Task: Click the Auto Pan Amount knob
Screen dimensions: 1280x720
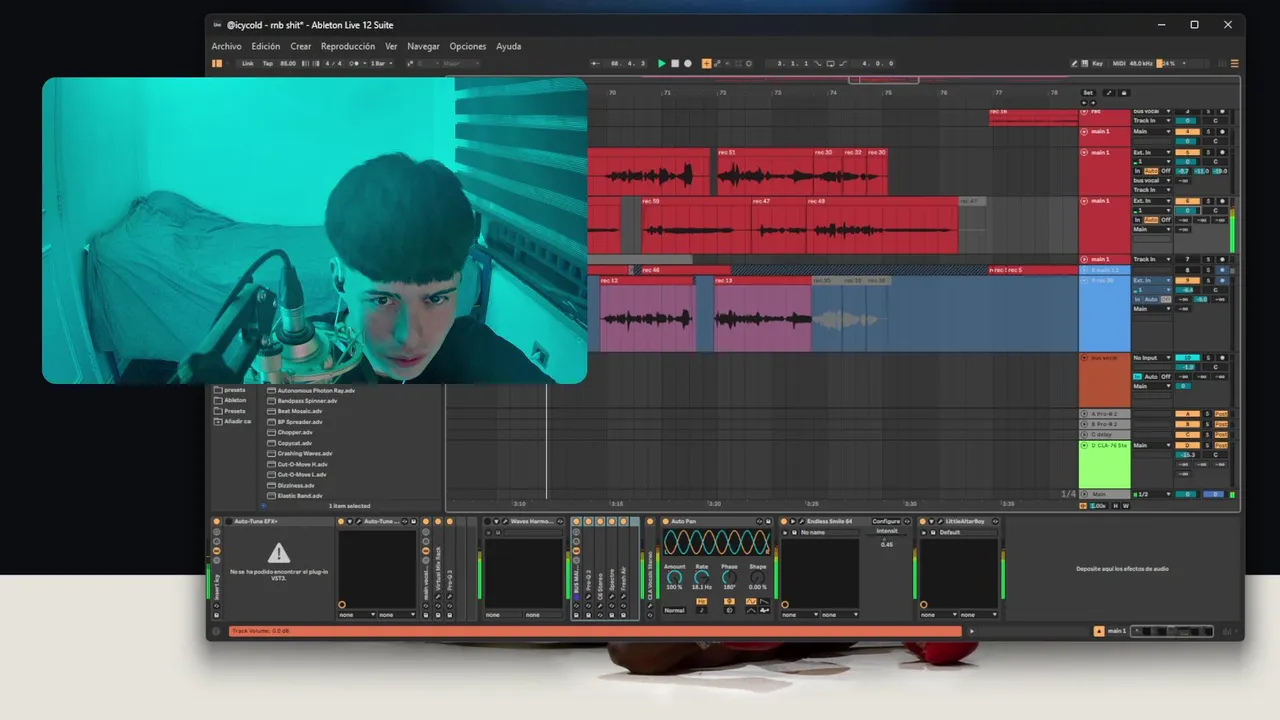Action: click(674, 577)
